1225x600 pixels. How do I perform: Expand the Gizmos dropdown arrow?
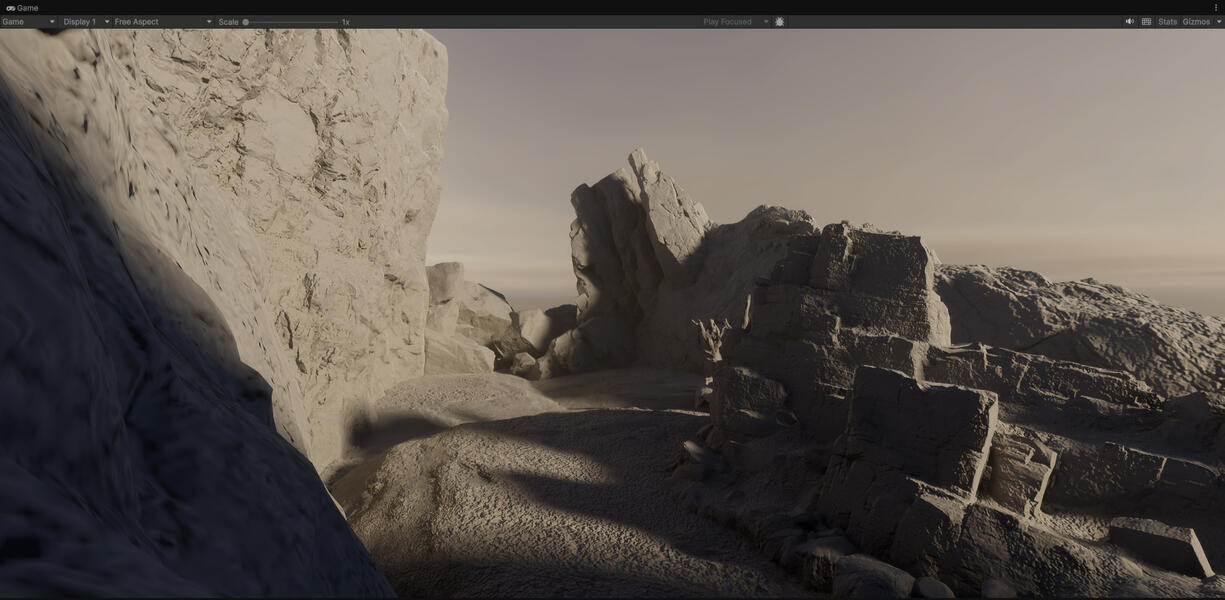coord(1218,22)
